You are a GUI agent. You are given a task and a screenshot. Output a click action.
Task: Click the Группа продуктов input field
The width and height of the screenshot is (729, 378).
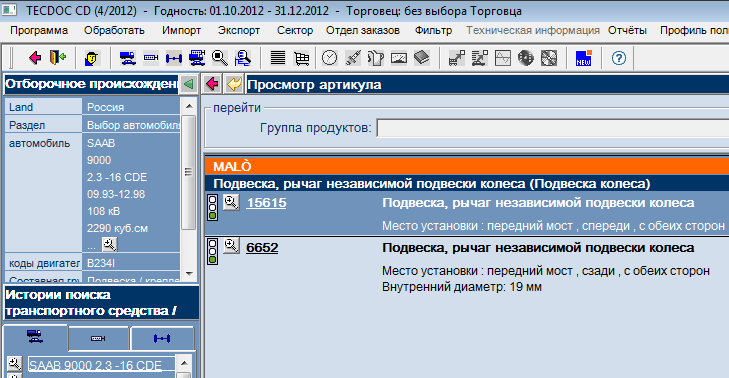[x=553, y=128]
